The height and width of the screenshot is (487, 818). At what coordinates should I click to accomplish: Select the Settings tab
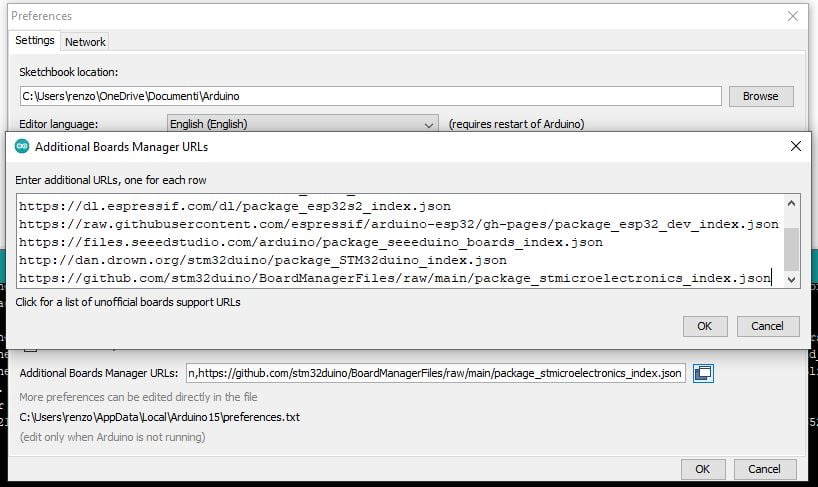point(35,41)
